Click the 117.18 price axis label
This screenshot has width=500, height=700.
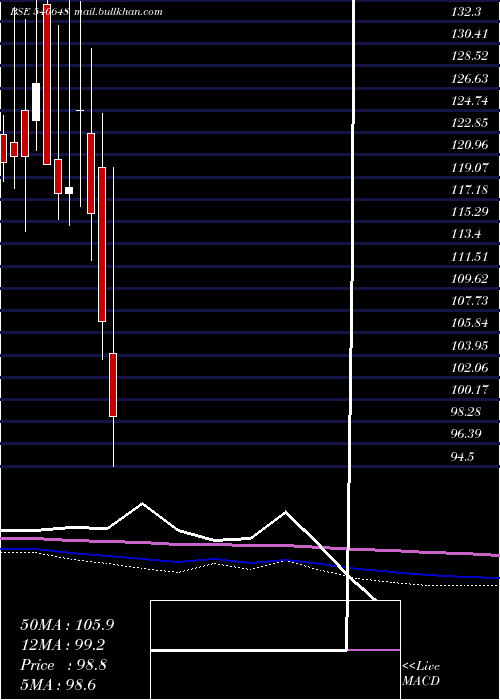(470, 190)
